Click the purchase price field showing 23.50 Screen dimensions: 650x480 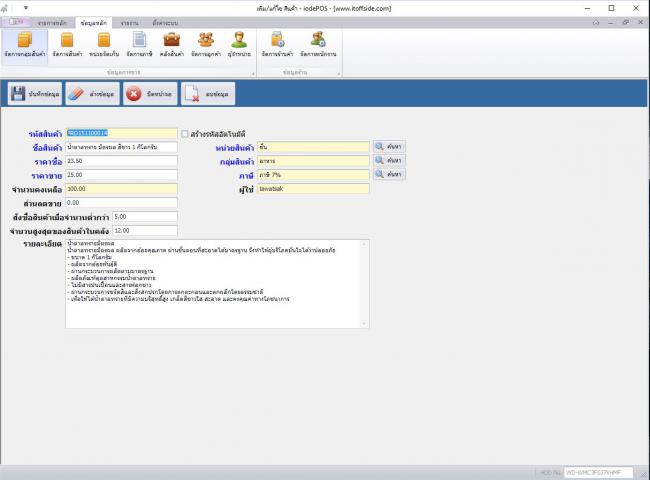pyautogui.click(x=121, y=161)
